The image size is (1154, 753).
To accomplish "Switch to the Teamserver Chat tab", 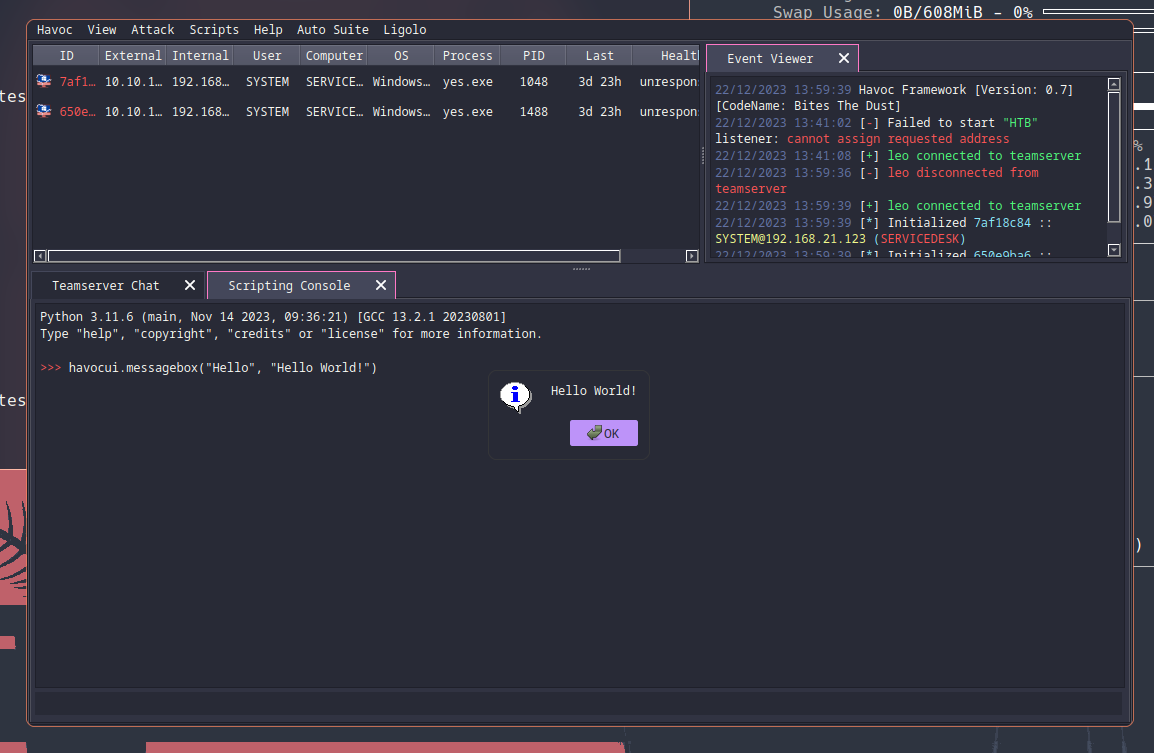I will coord(106,286).
